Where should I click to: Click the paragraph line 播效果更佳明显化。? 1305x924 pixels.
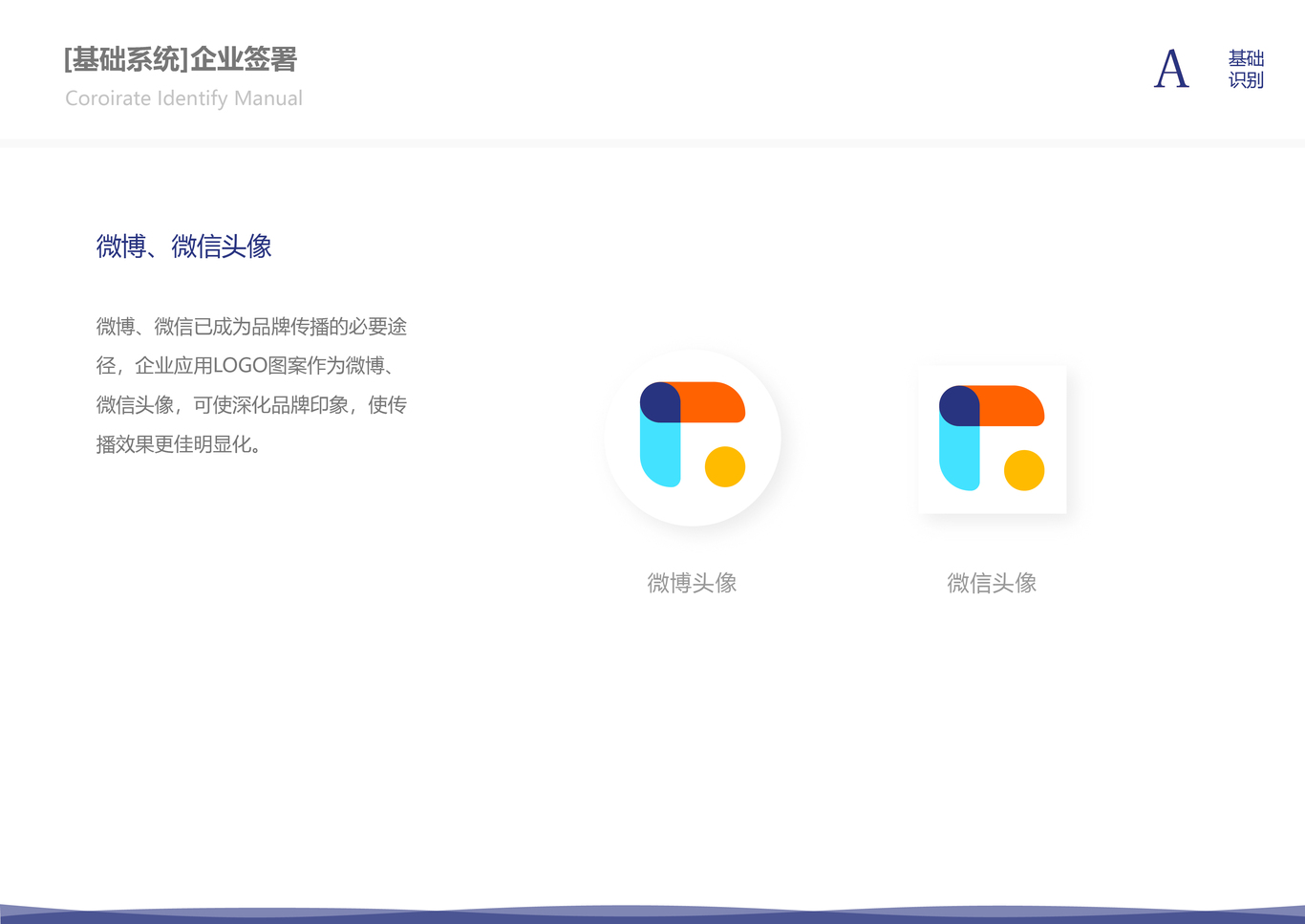(180, 444)
